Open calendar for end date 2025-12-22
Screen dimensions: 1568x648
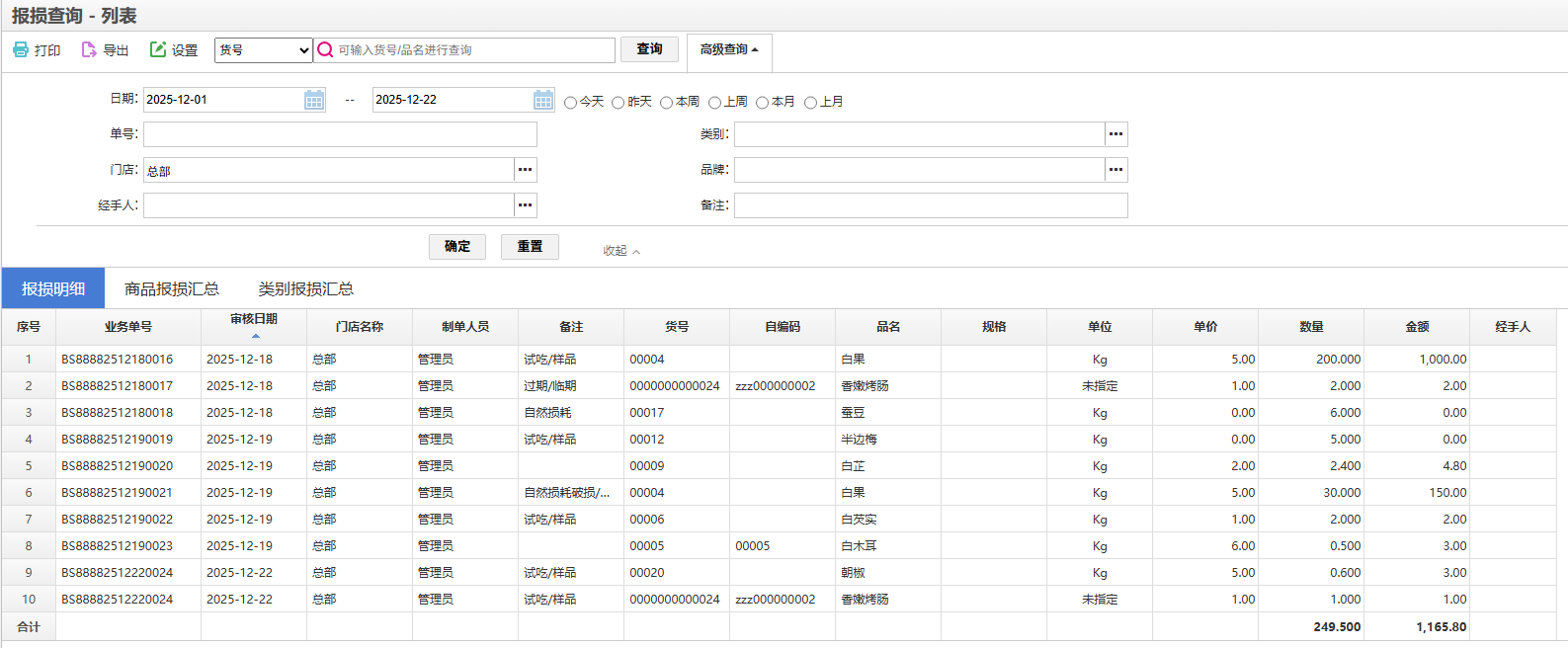pyautogui.click(x=543, y=100)
